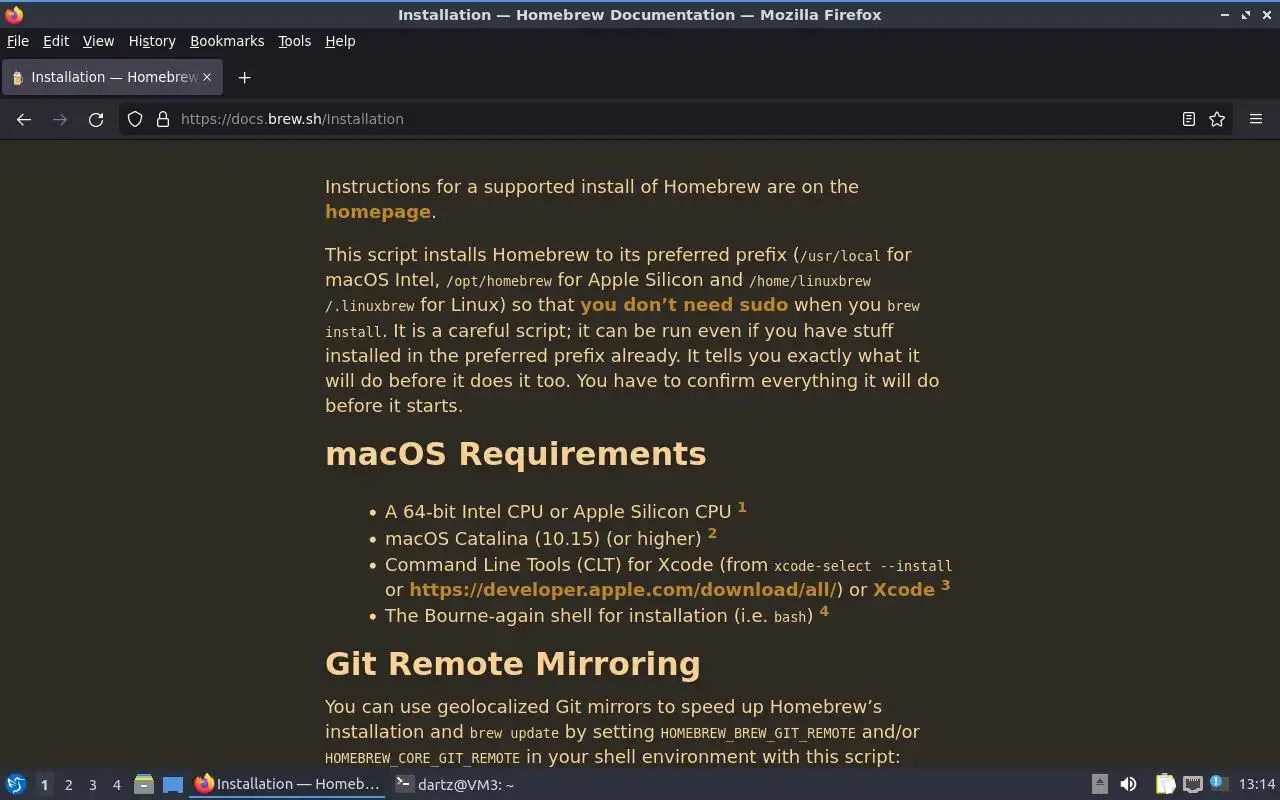Viewport: 1280px width, 800px height.
Task: Open the tracking protection shield icon
Action: (135, 119)
